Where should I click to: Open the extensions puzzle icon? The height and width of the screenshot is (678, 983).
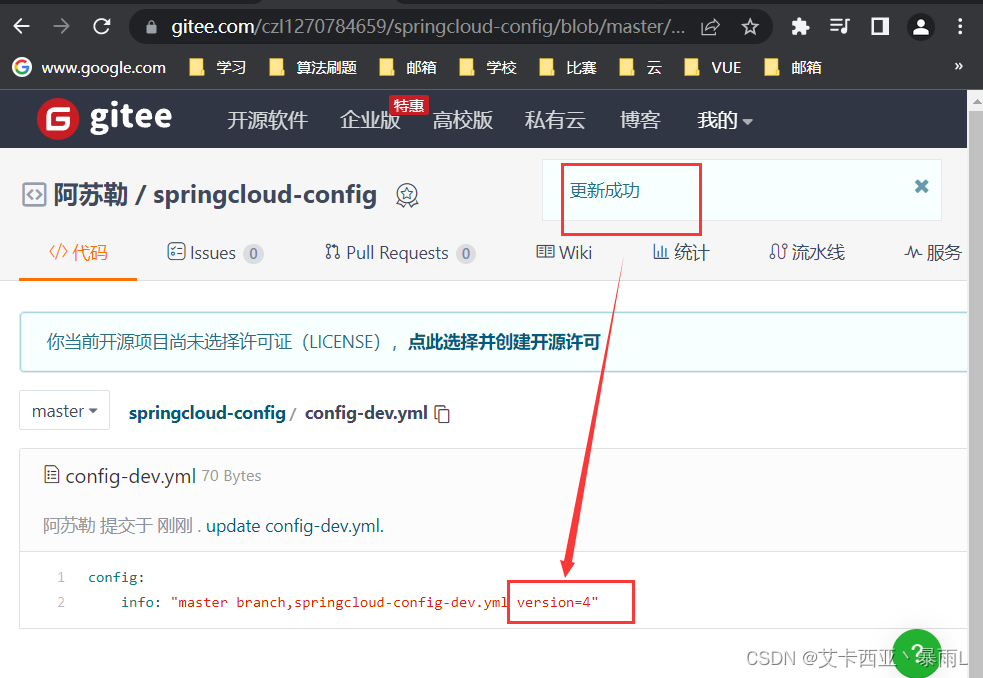(x=800, y=26)
